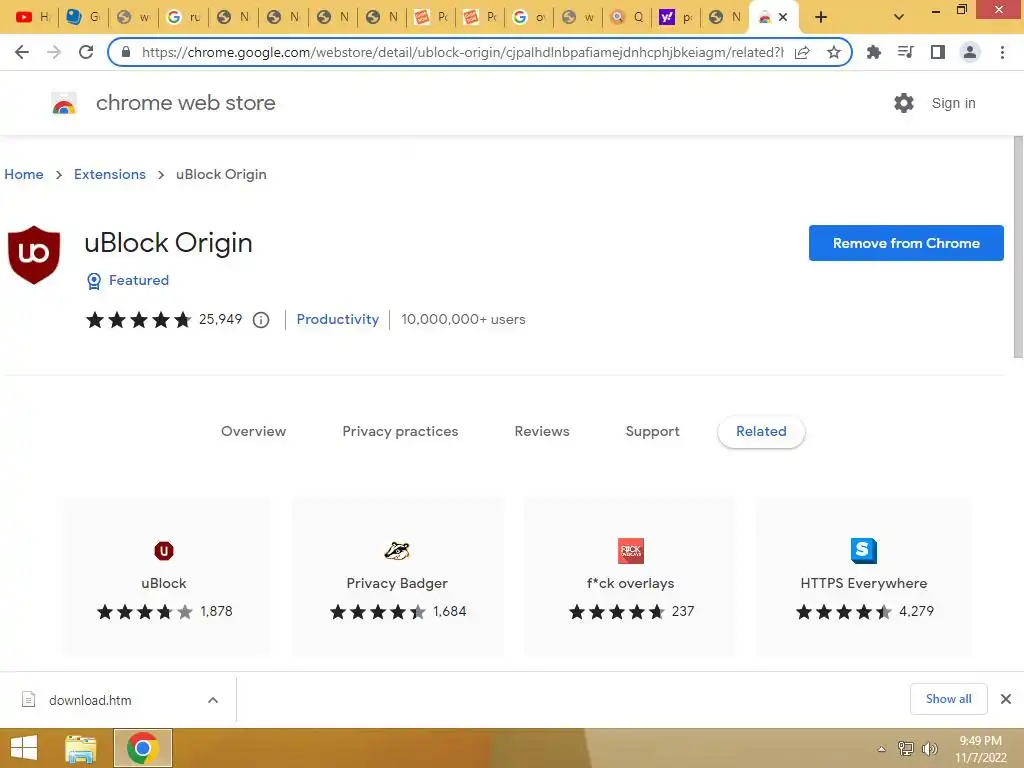Click the 25,949 ratings count
Viewport: 1024px width, 768px height.
220,319
